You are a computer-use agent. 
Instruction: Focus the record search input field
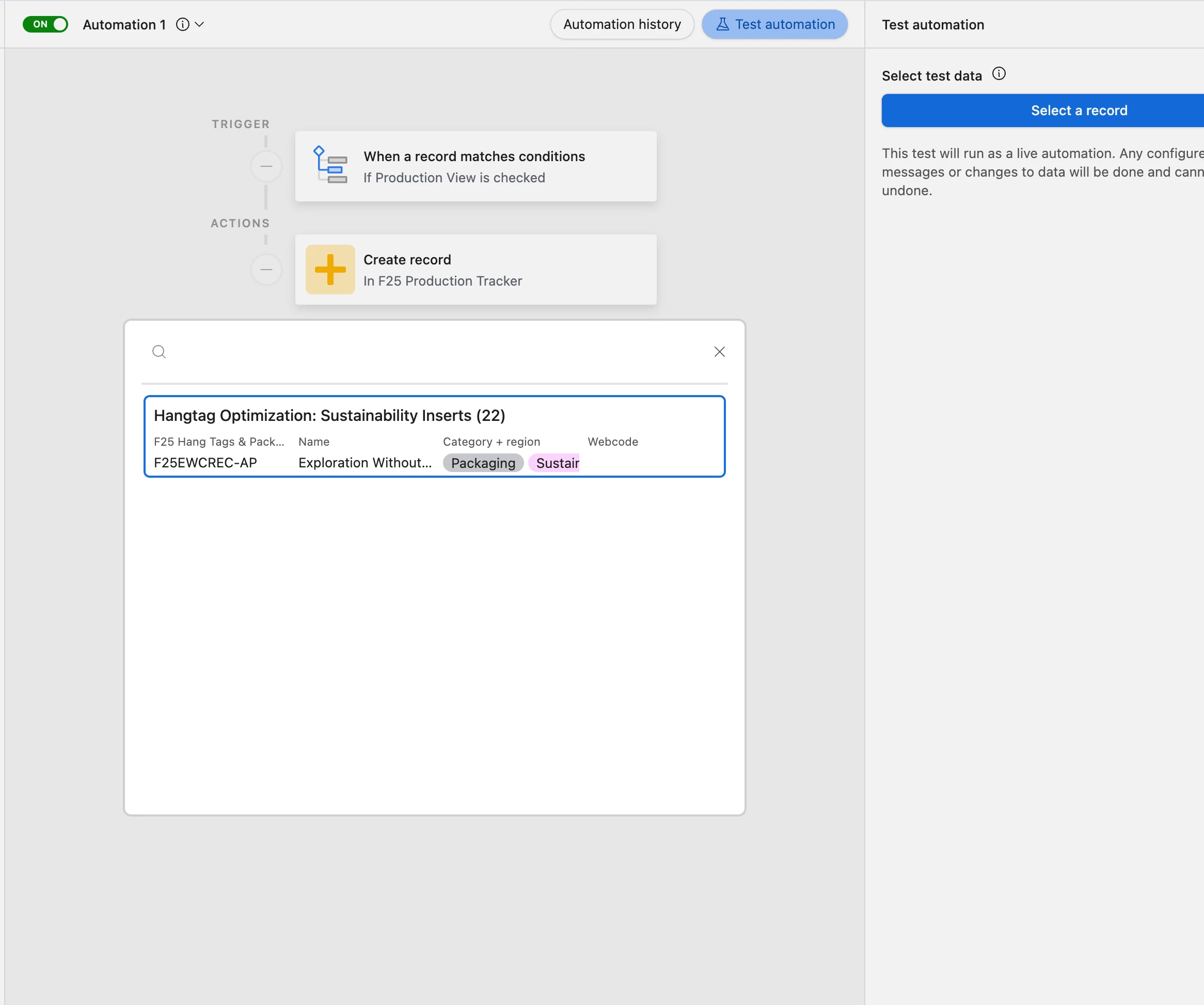(436, 352)
